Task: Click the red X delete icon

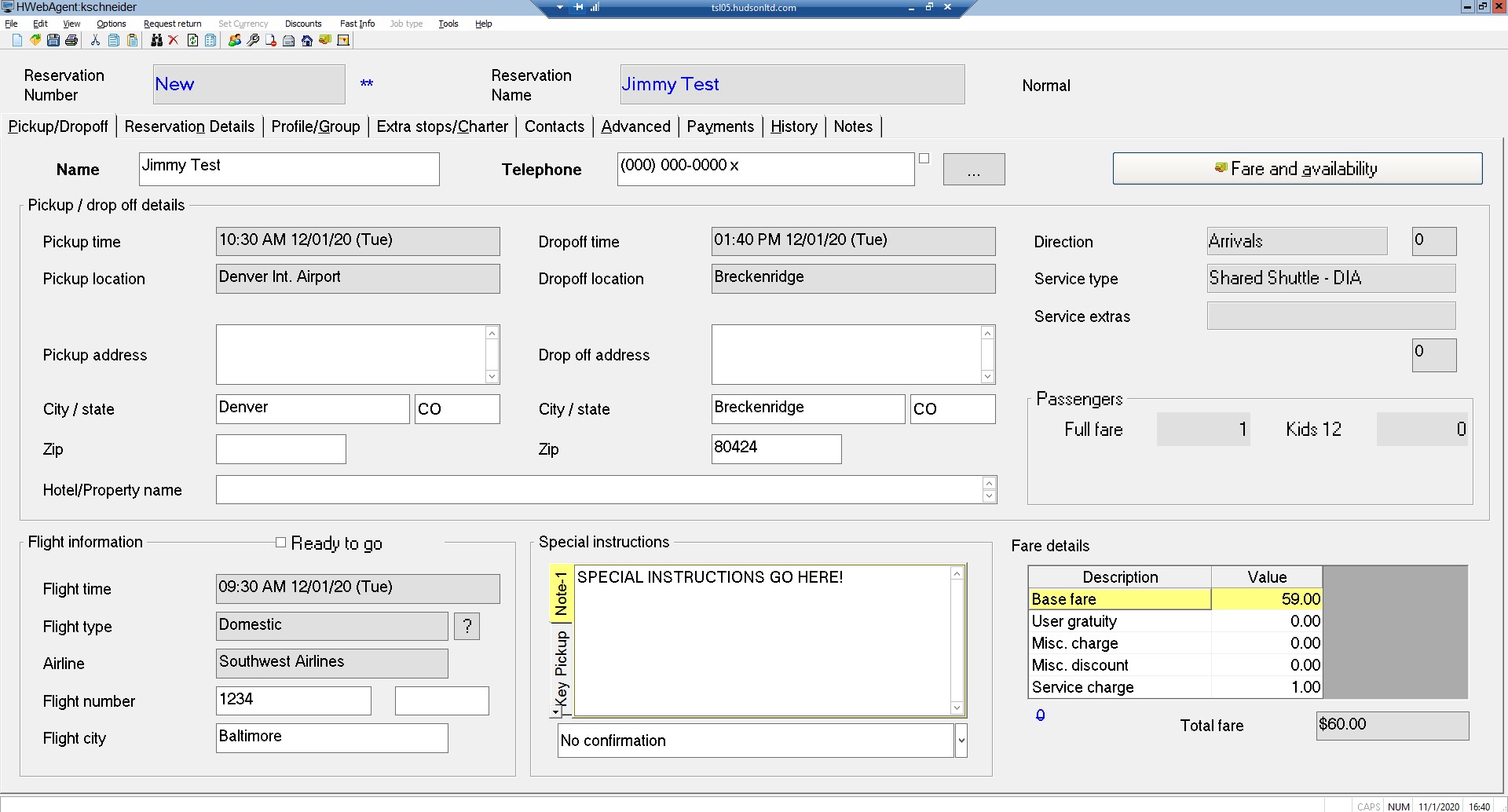Action: pyautogui.click(x=174, y=40)
